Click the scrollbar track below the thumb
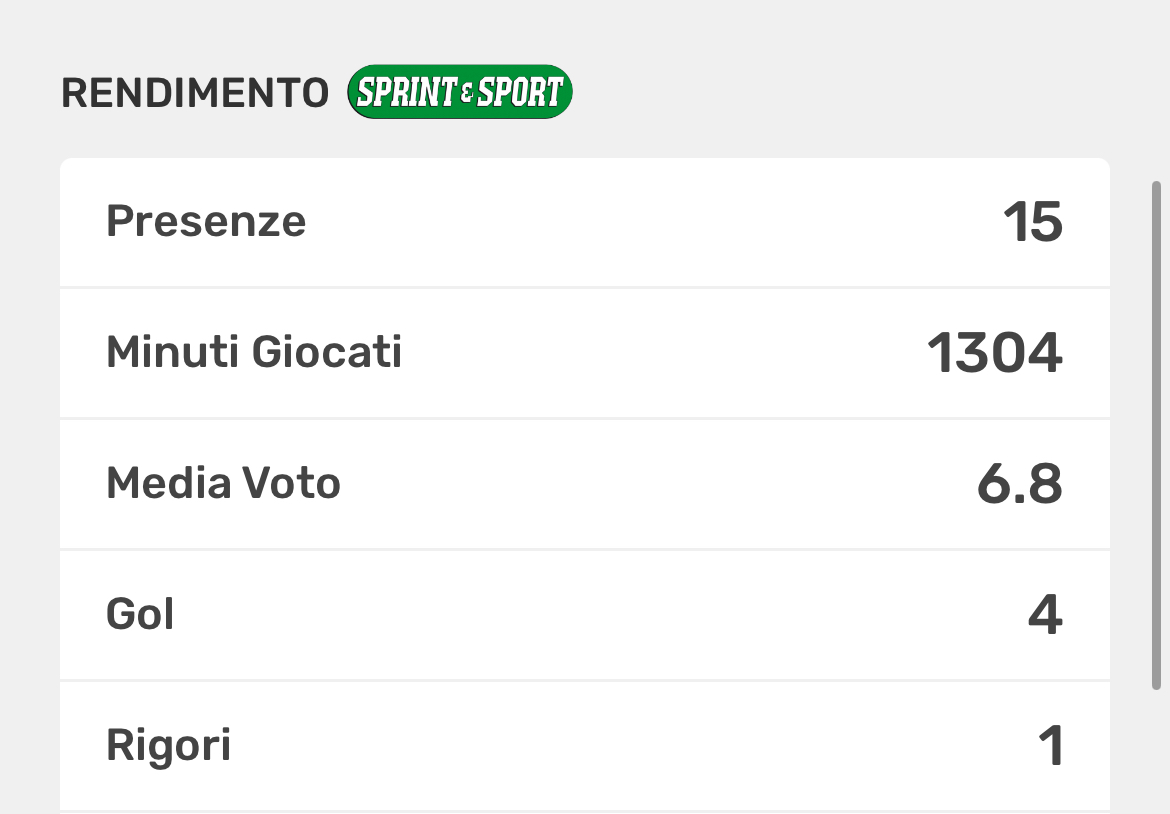 click(1156, 750)
